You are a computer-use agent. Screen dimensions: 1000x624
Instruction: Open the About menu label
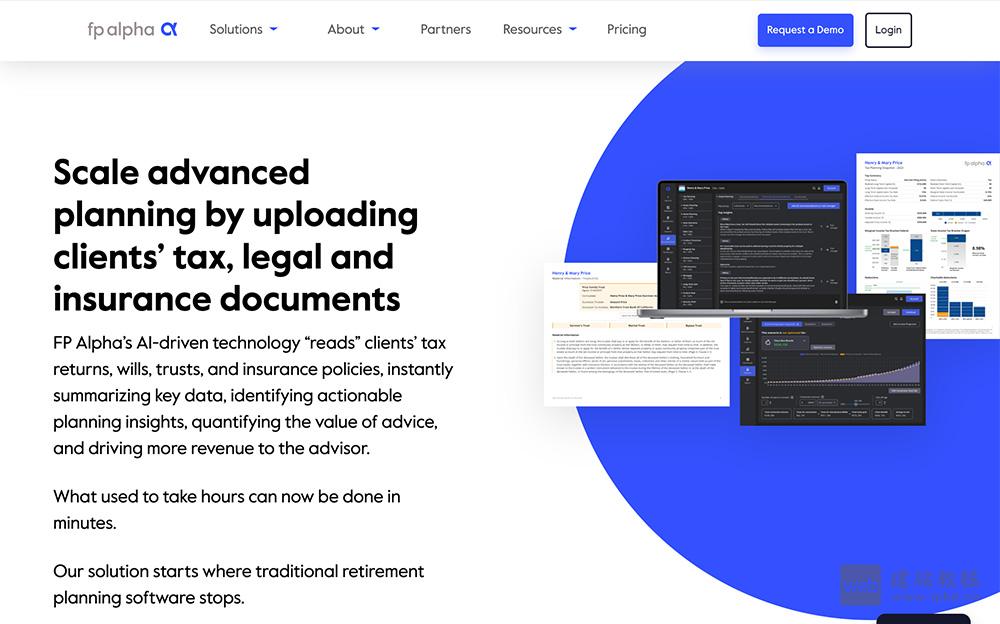click(x=345, y=29)
